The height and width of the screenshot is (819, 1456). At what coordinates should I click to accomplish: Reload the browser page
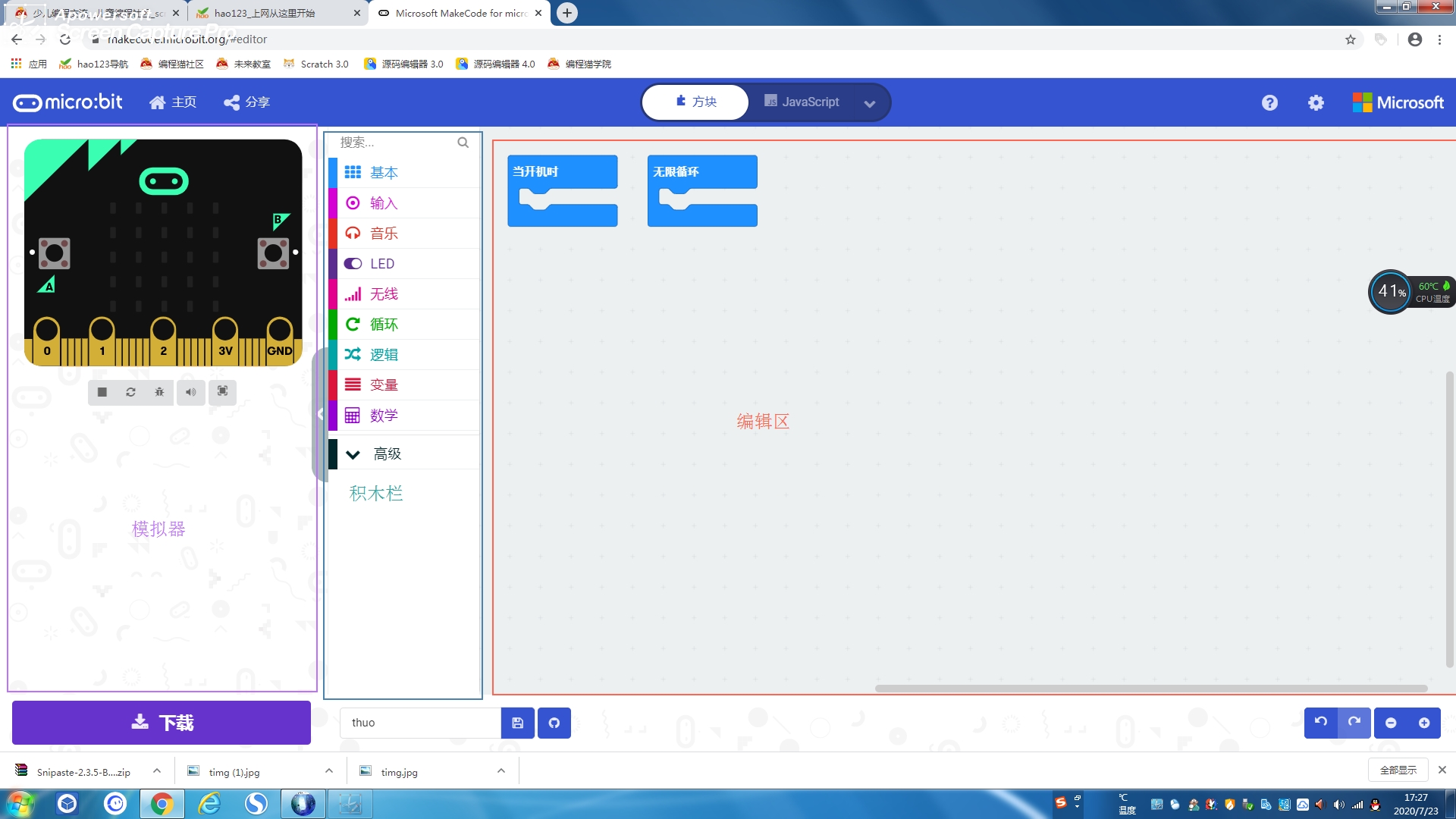coord(65,39)
